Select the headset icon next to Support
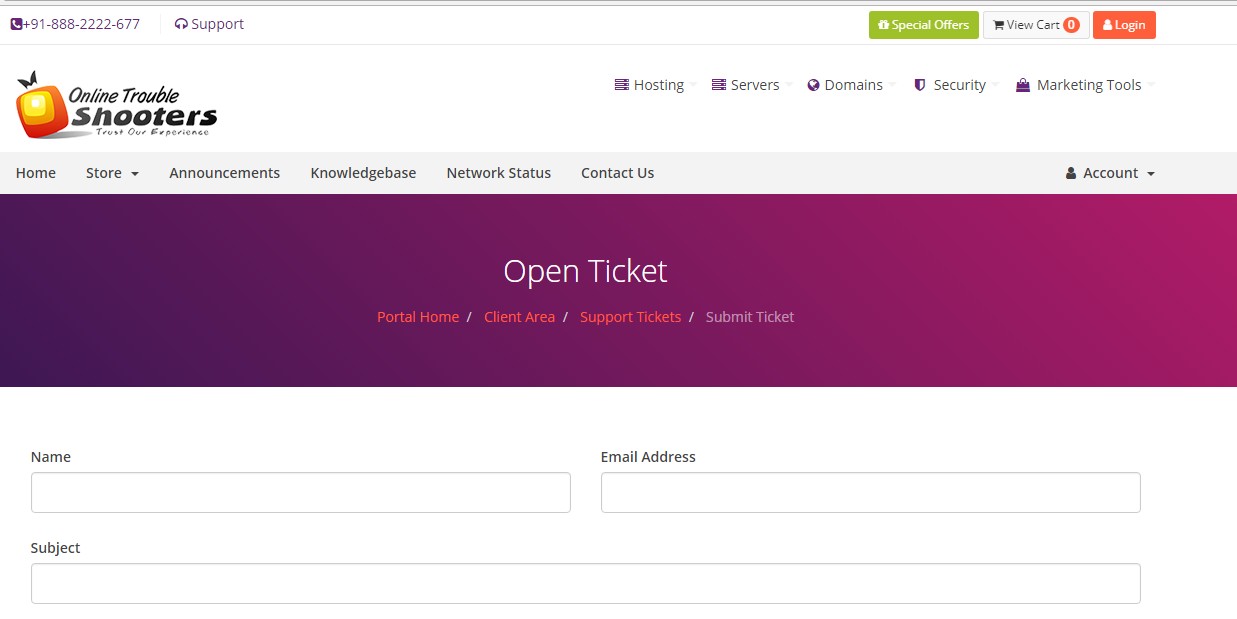 (x=180, y=23)
